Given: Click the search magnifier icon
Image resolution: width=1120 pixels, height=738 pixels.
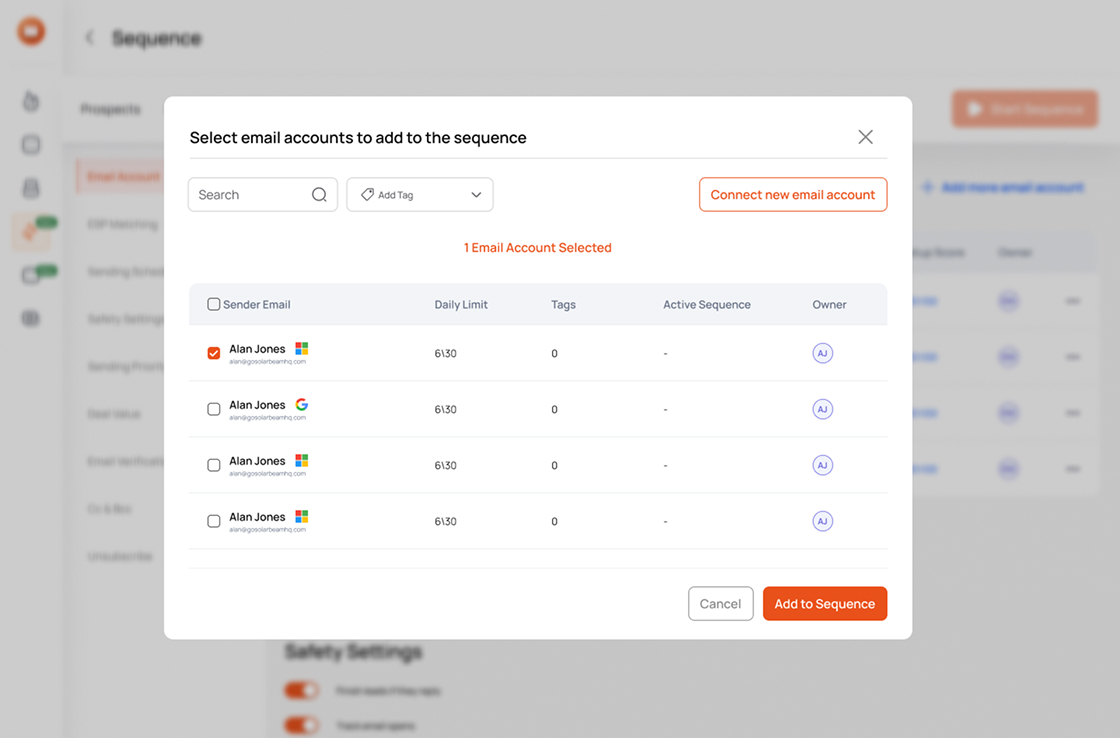Looking at the screenshot, I should pos(319,194).
